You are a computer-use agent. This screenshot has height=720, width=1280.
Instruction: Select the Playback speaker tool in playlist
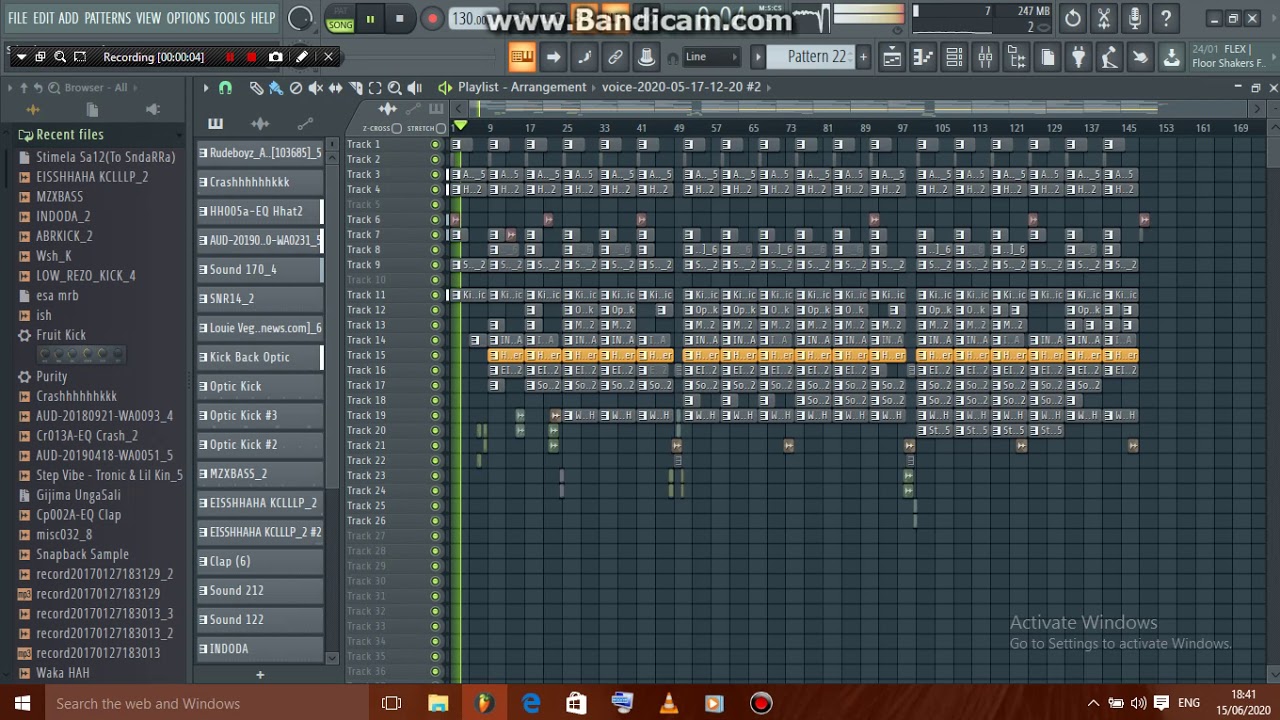(415, 88)
